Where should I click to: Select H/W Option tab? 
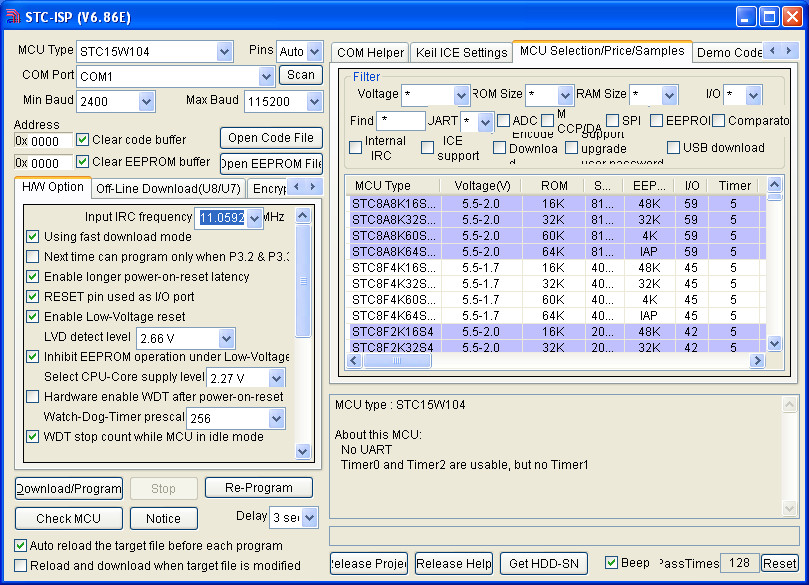coord(53,187)
